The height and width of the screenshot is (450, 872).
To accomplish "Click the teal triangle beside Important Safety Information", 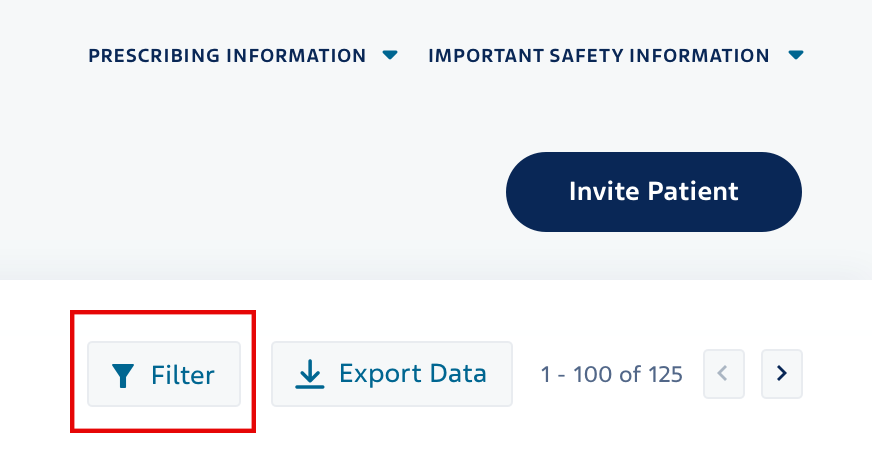I will pos(796,55).
